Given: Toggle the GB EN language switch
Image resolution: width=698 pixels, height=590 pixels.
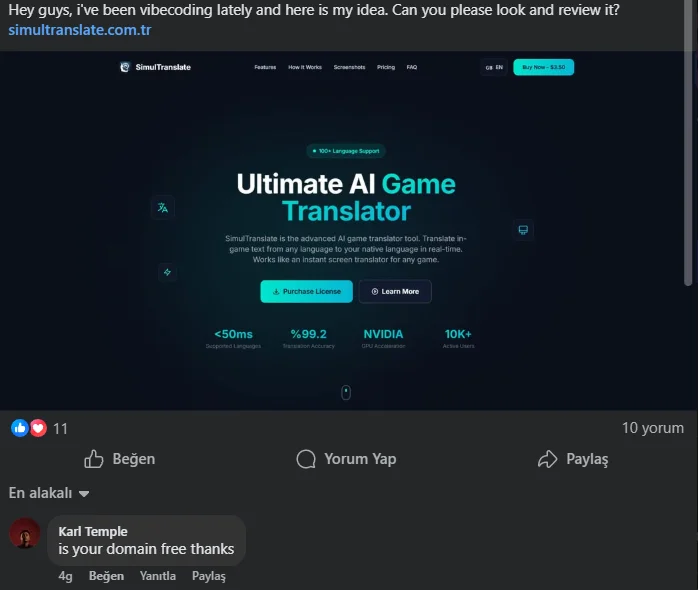Looking at the screenshot, I should (x=494, y=67).
